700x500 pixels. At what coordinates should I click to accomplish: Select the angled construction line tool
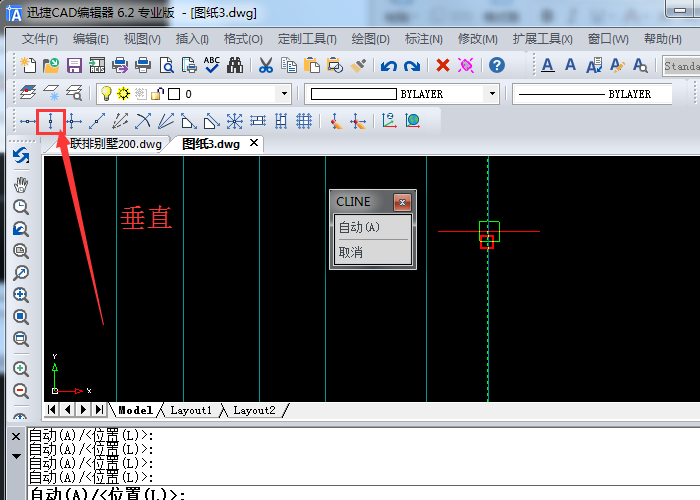pyautogui.click(x=97, y=121)
